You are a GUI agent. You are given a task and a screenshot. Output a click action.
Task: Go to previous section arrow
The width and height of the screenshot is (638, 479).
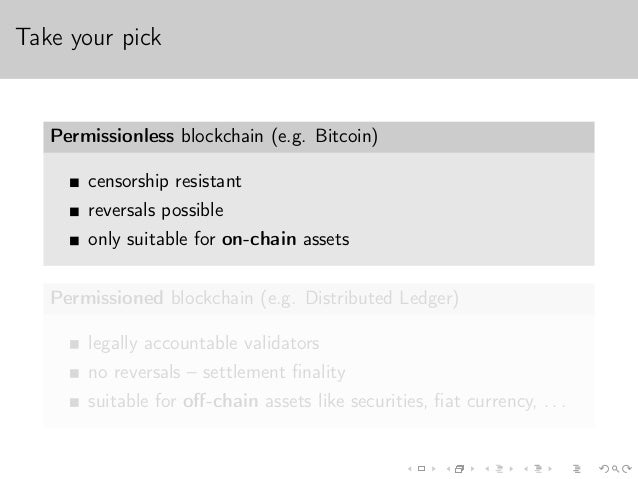click(x=526, y=469)
